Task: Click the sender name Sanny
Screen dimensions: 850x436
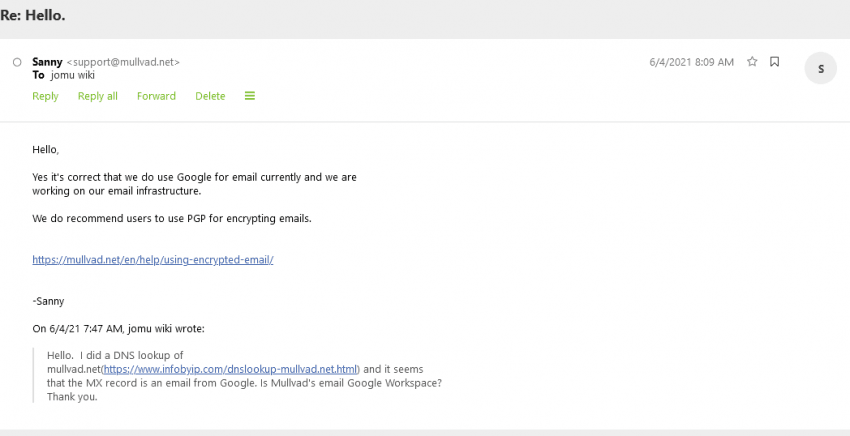Action: click(x=47, y=62)
